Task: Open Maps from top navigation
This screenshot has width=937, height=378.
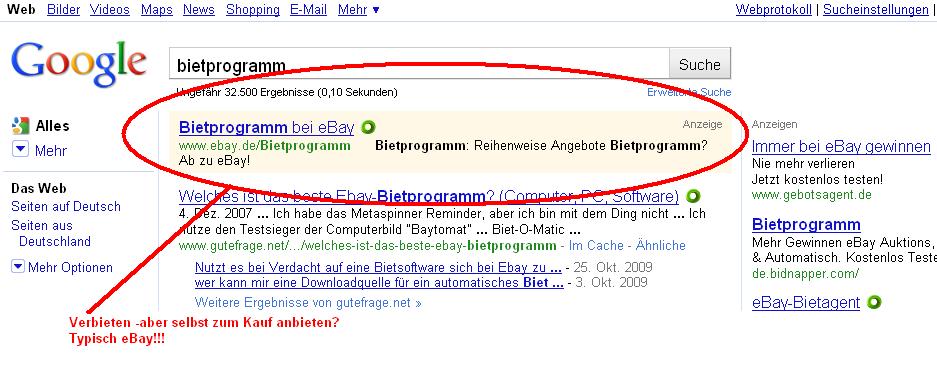Action: (x=157, y=10)
